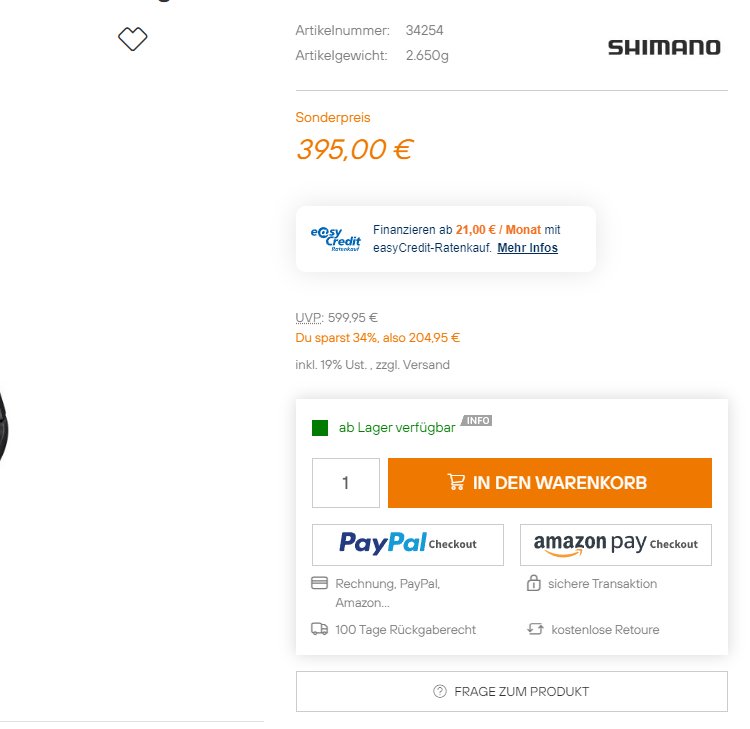The height and width of the screenshot is (729, 750).
Task: Add product to wishlist with heart icon
Action: click(133, 39)
